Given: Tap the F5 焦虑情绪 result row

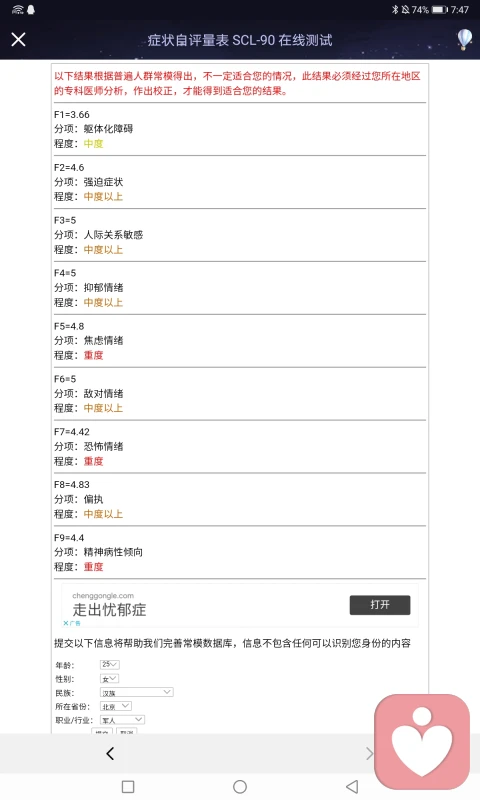Looking at the screenshot, I should [240, 341].
